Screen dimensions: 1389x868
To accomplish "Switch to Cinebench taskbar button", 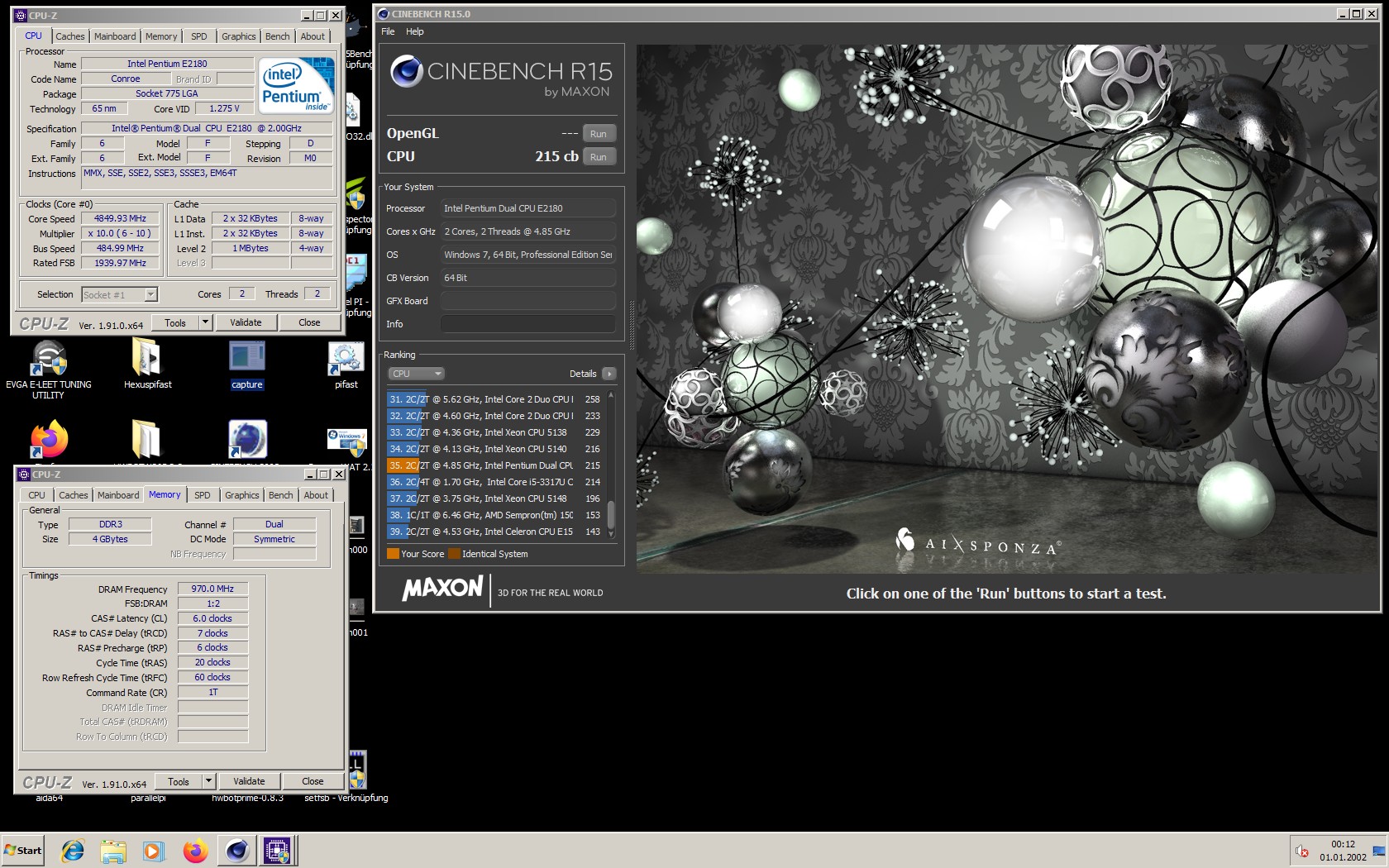I will coord(237,851).
